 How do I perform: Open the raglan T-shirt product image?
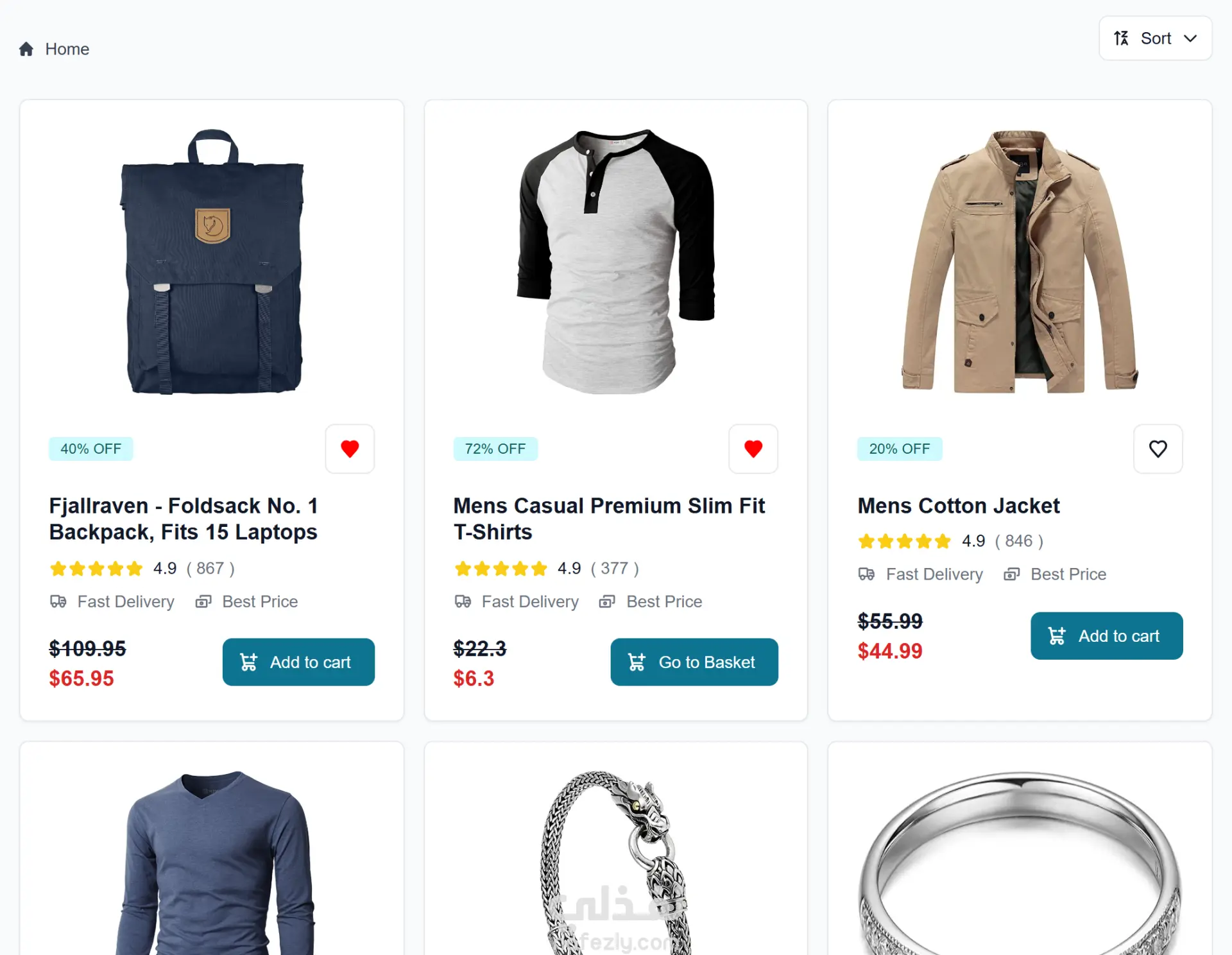[615, 262]
